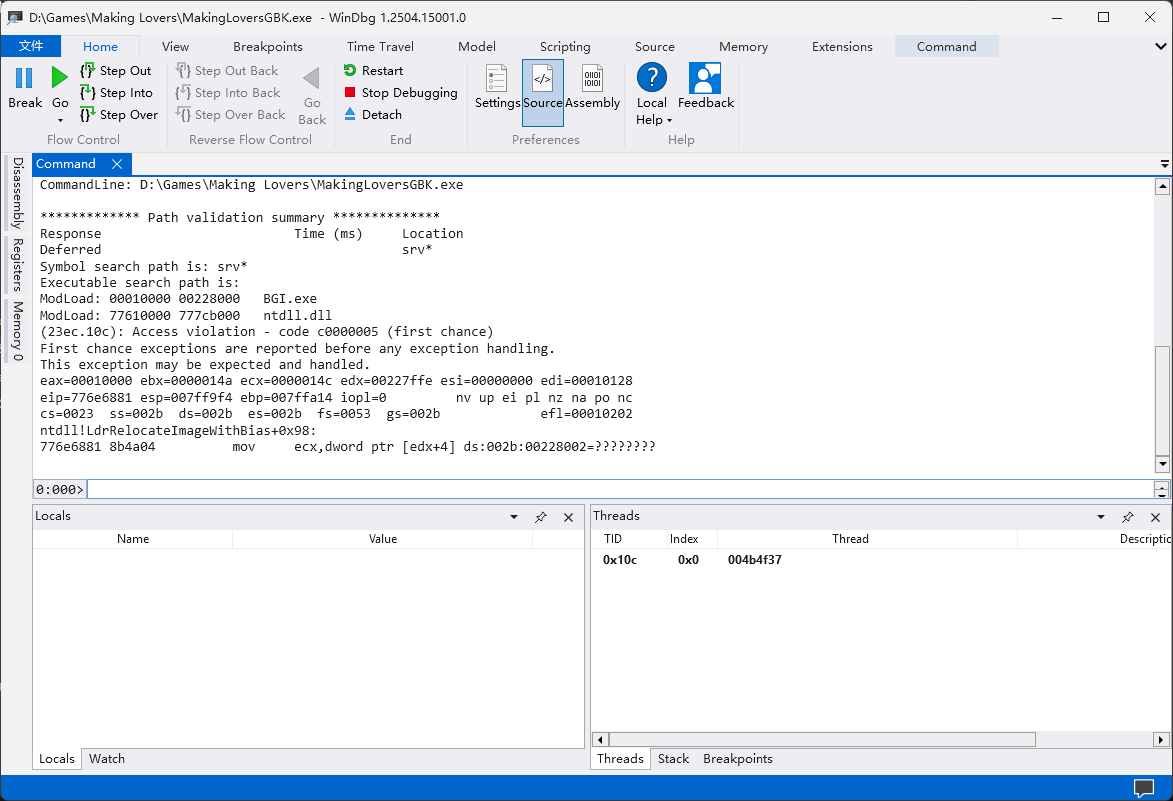Pin the Locals panel
Image resolution: width=1173 pixels, height=801 pixels.
(x=541, y=517)
